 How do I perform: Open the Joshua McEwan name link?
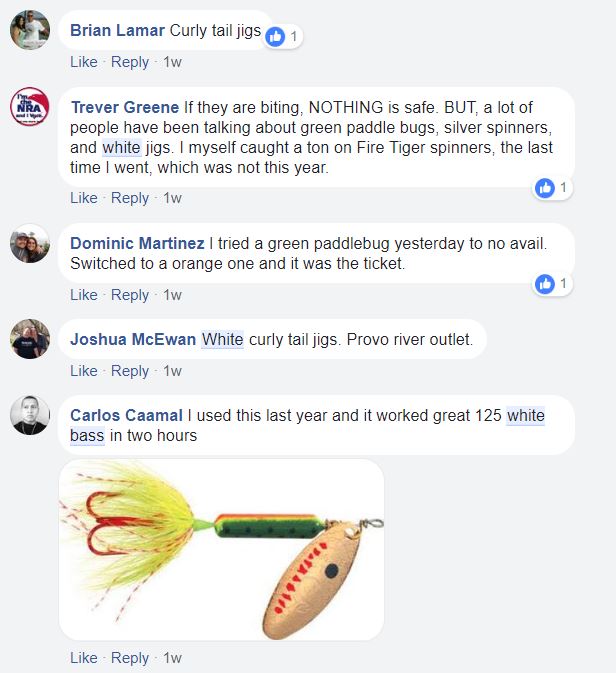(x=133, y=340)
